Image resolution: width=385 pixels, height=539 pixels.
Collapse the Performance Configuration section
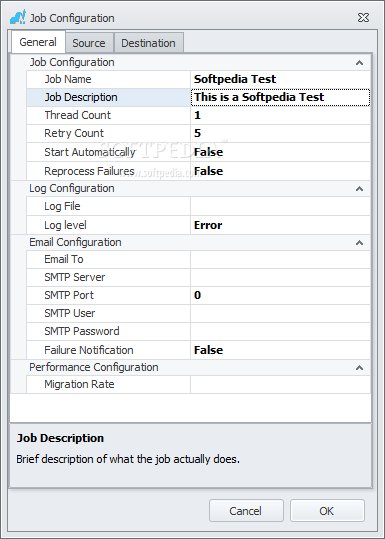coord(359,368)
